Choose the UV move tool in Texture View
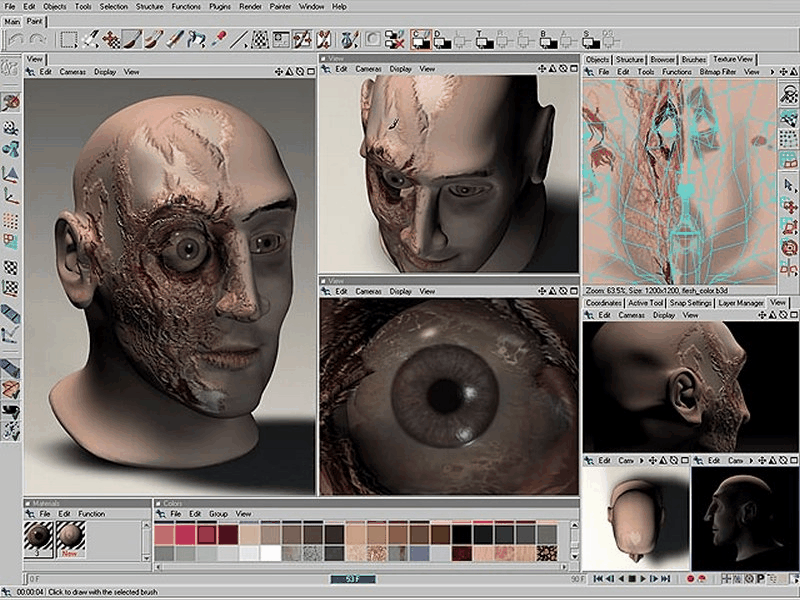The height and width of the screenshot is (600, 800). [x=789, y=206]
